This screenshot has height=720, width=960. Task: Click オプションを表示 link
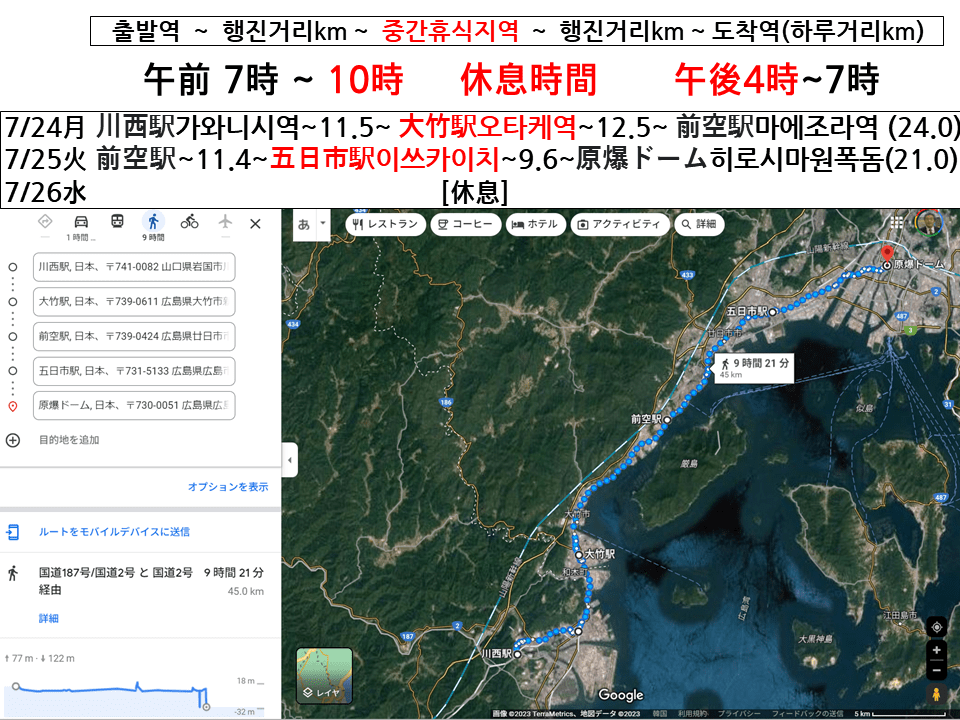tap(228, 487)
